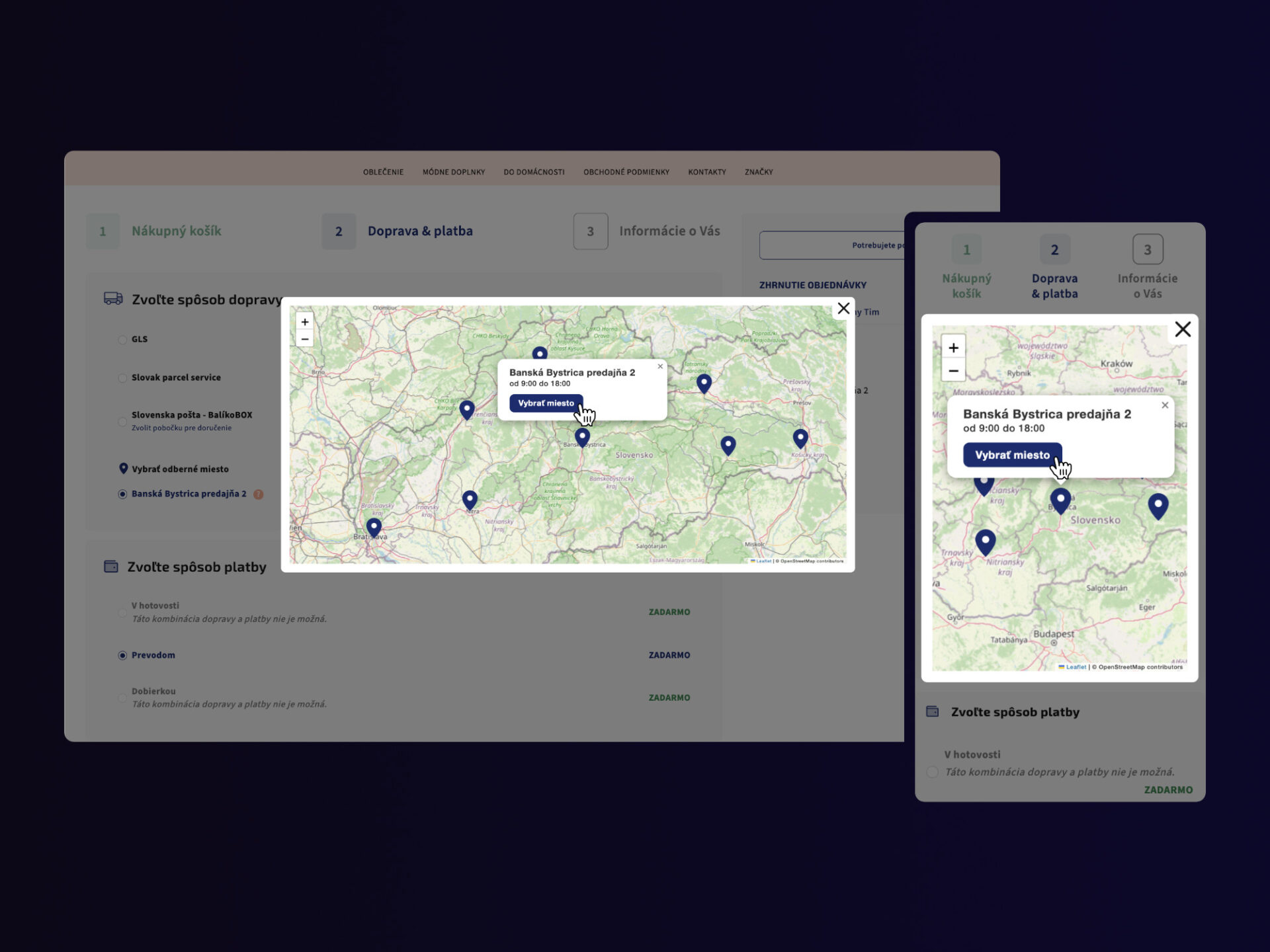Image resolution: width=1270 pixels, height=952 pixels.
Task: Click Vybrať odberné miesto link
Action: pyautogui.click(x=180, y=469)
